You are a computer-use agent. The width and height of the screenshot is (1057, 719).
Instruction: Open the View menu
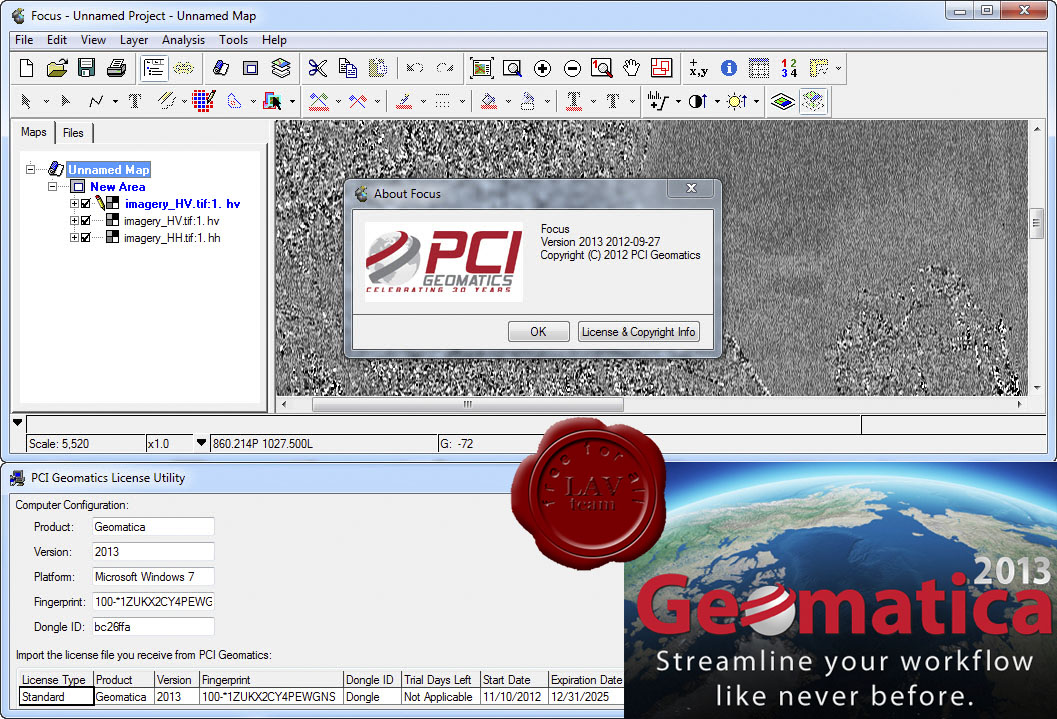click(x=93, y=40)
